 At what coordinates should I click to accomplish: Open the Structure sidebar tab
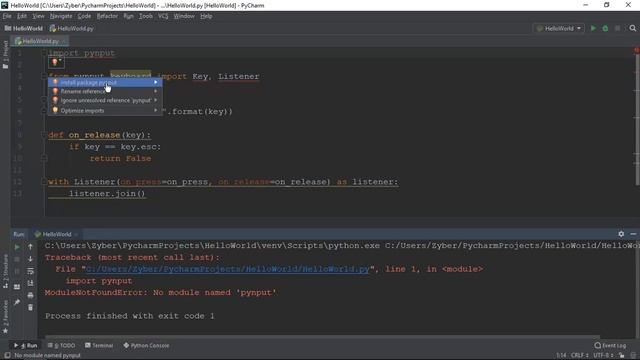[5, 271]
